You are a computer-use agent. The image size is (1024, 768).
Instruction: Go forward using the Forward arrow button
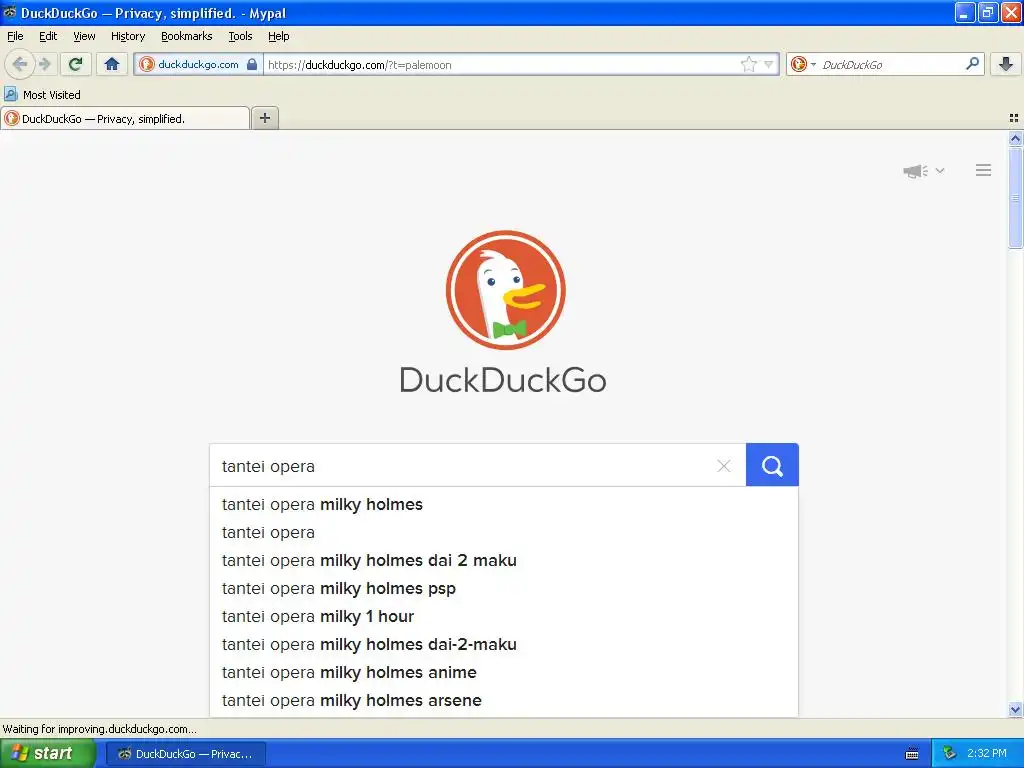click(44, 64)
